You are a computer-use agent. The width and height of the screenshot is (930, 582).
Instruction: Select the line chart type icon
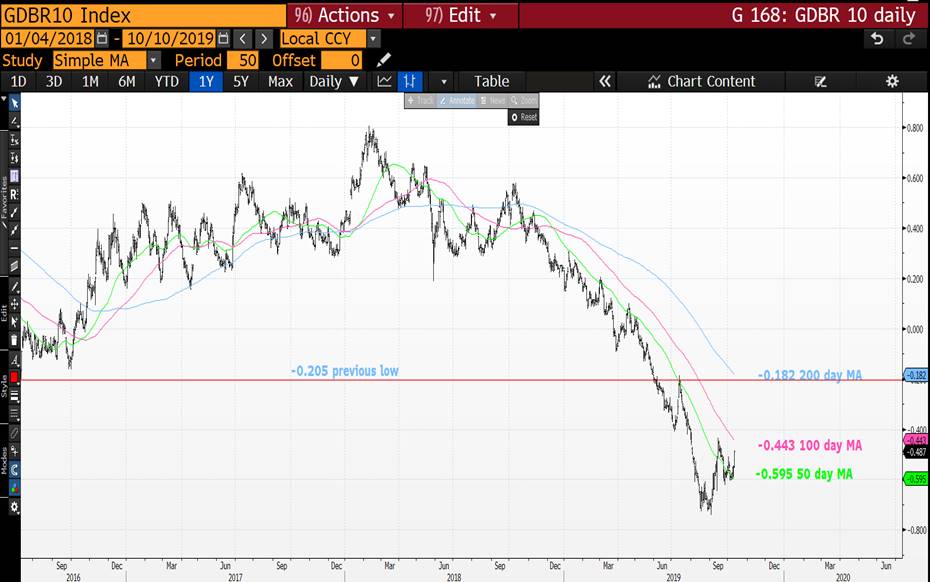click(384, 81)
